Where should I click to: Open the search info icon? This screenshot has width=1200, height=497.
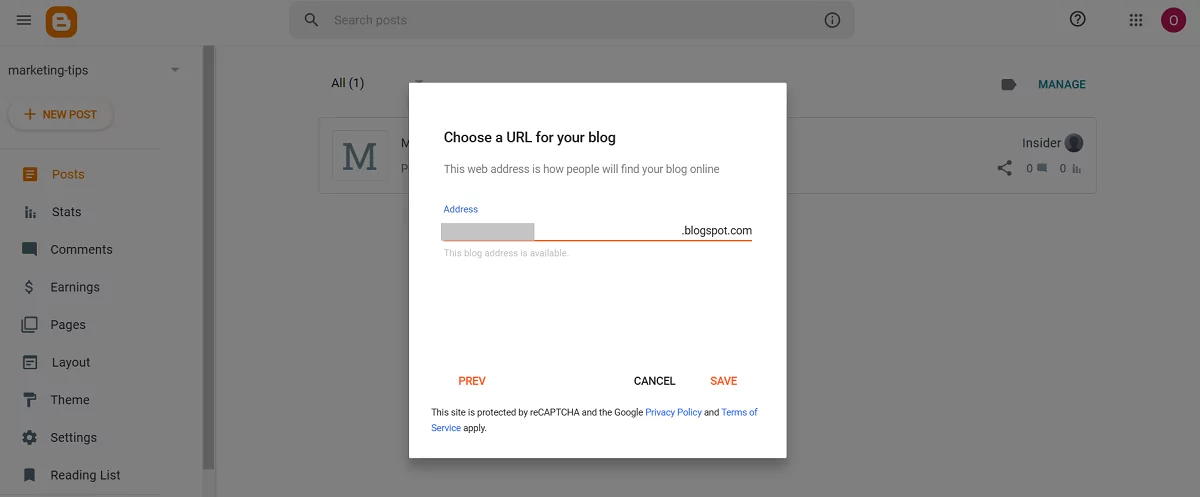pos(832,20)
